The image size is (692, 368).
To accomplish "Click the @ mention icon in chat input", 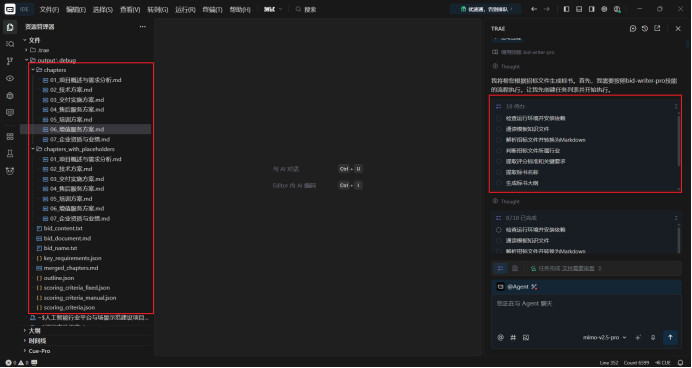I will (x=500, y=338).
